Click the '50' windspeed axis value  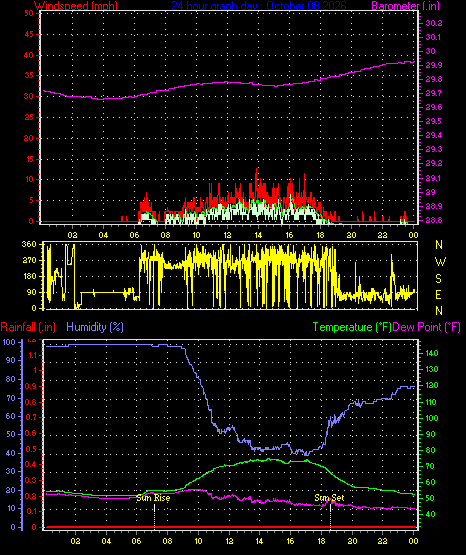[29, 13]
